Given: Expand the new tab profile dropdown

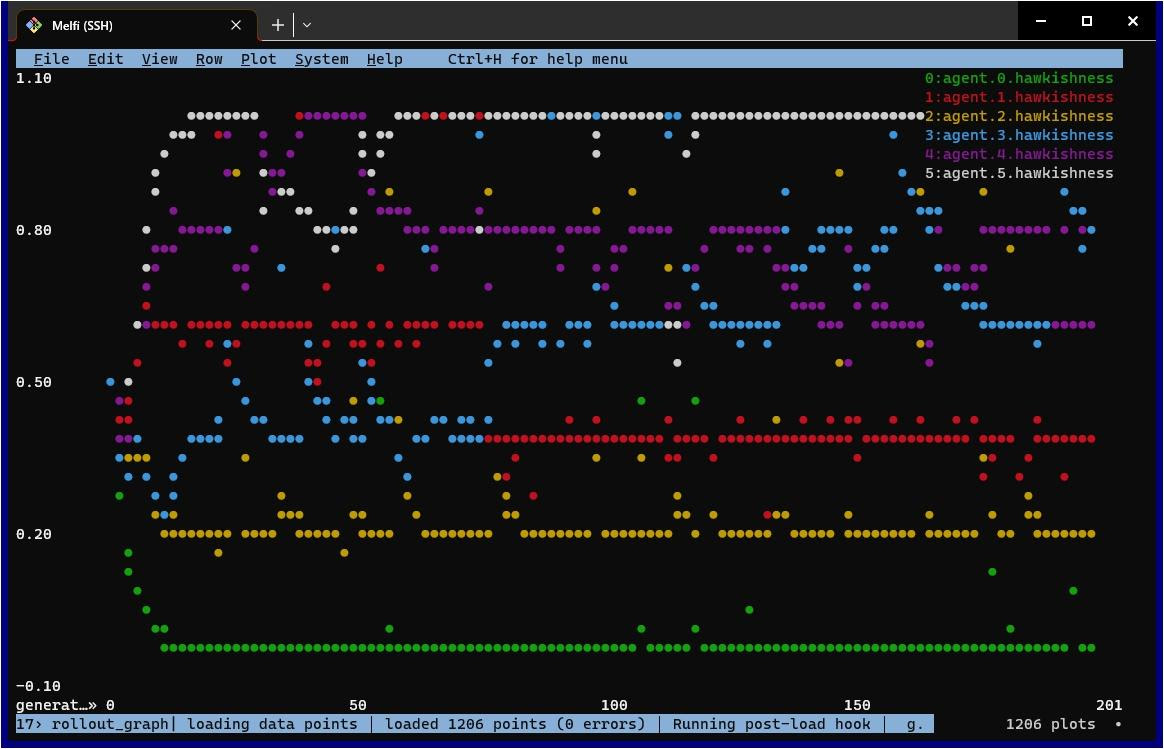Looking at the screenshot, I should [307, 25].
